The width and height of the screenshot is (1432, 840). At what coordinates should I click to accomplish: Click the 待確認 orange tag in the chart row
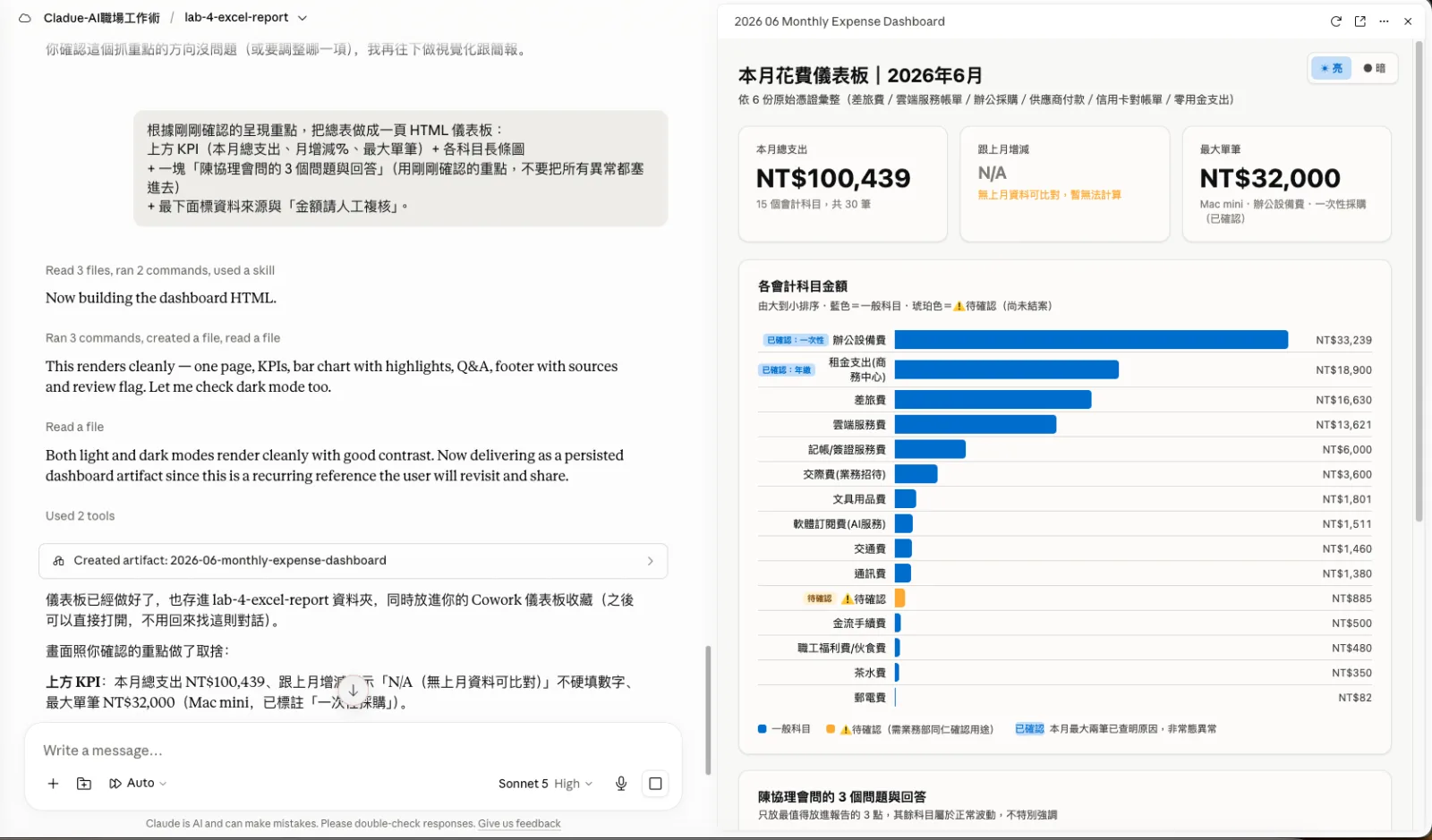coord(819,598)
